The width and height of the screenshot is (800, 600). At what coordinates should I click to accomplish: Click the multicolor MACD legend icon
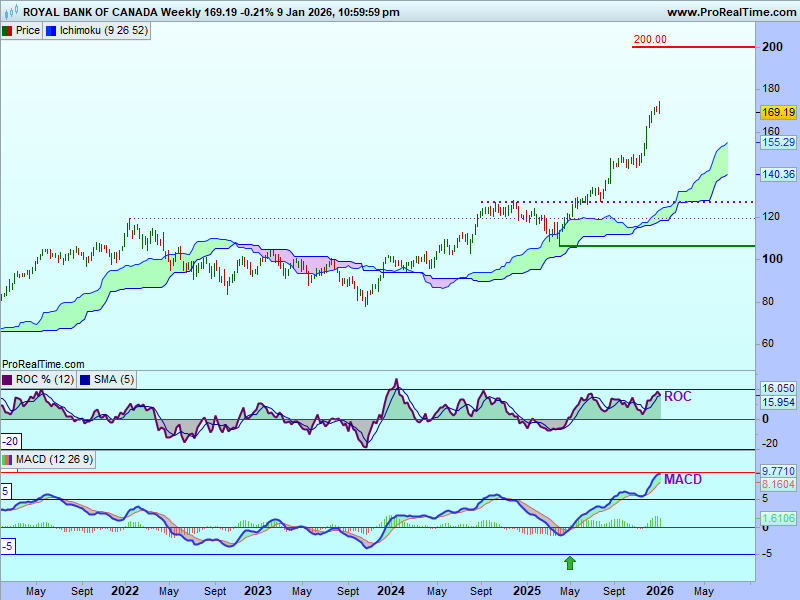pyautogui.click(x=8, y=459)
